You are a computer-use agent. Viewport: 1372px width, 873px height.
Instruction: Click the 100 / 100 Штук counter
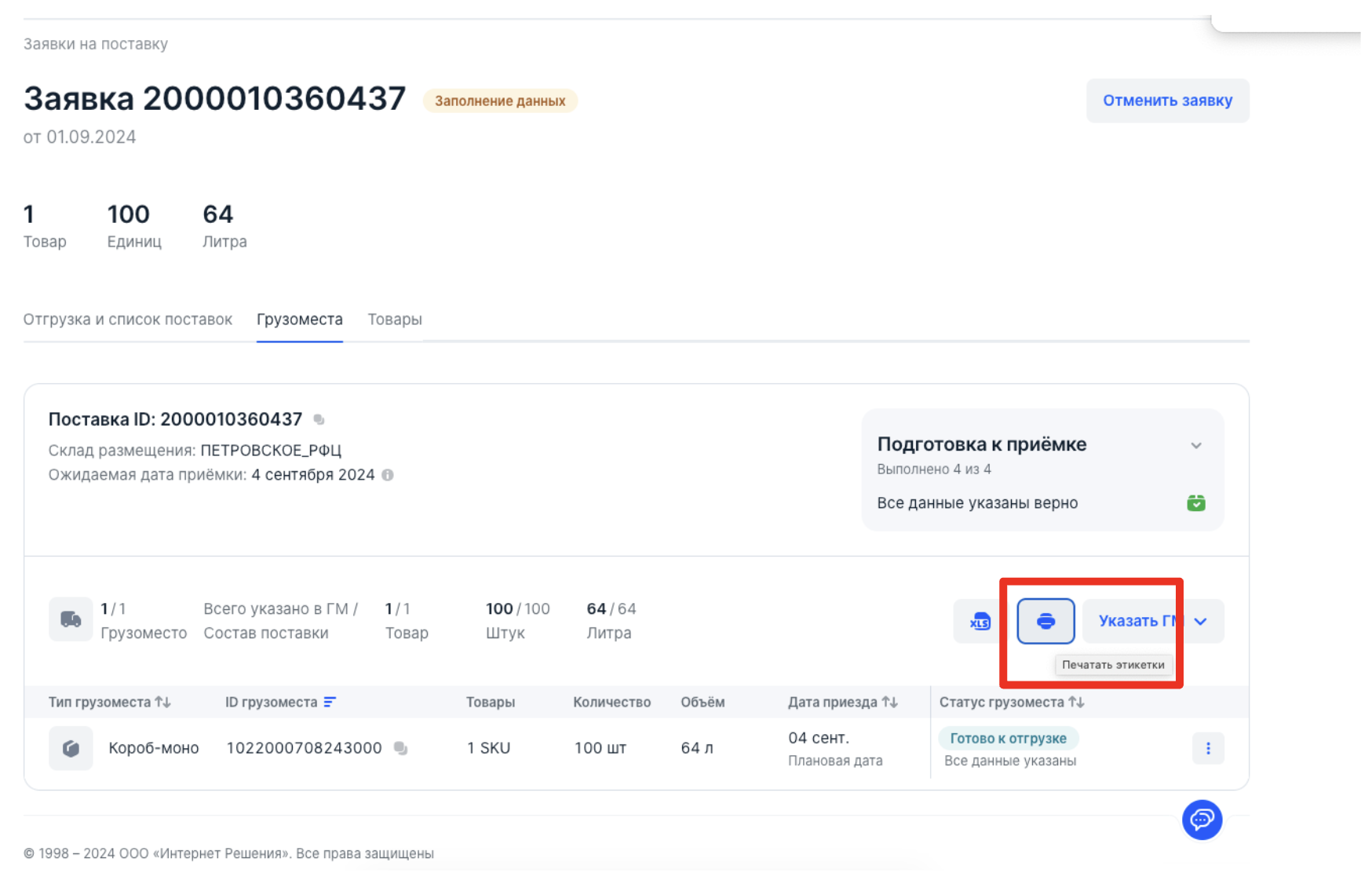518,621
